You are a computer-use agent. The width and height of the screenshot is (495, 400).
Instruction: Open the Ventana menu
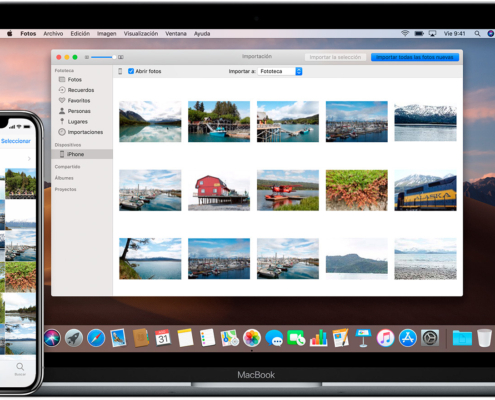coord(176,34)
